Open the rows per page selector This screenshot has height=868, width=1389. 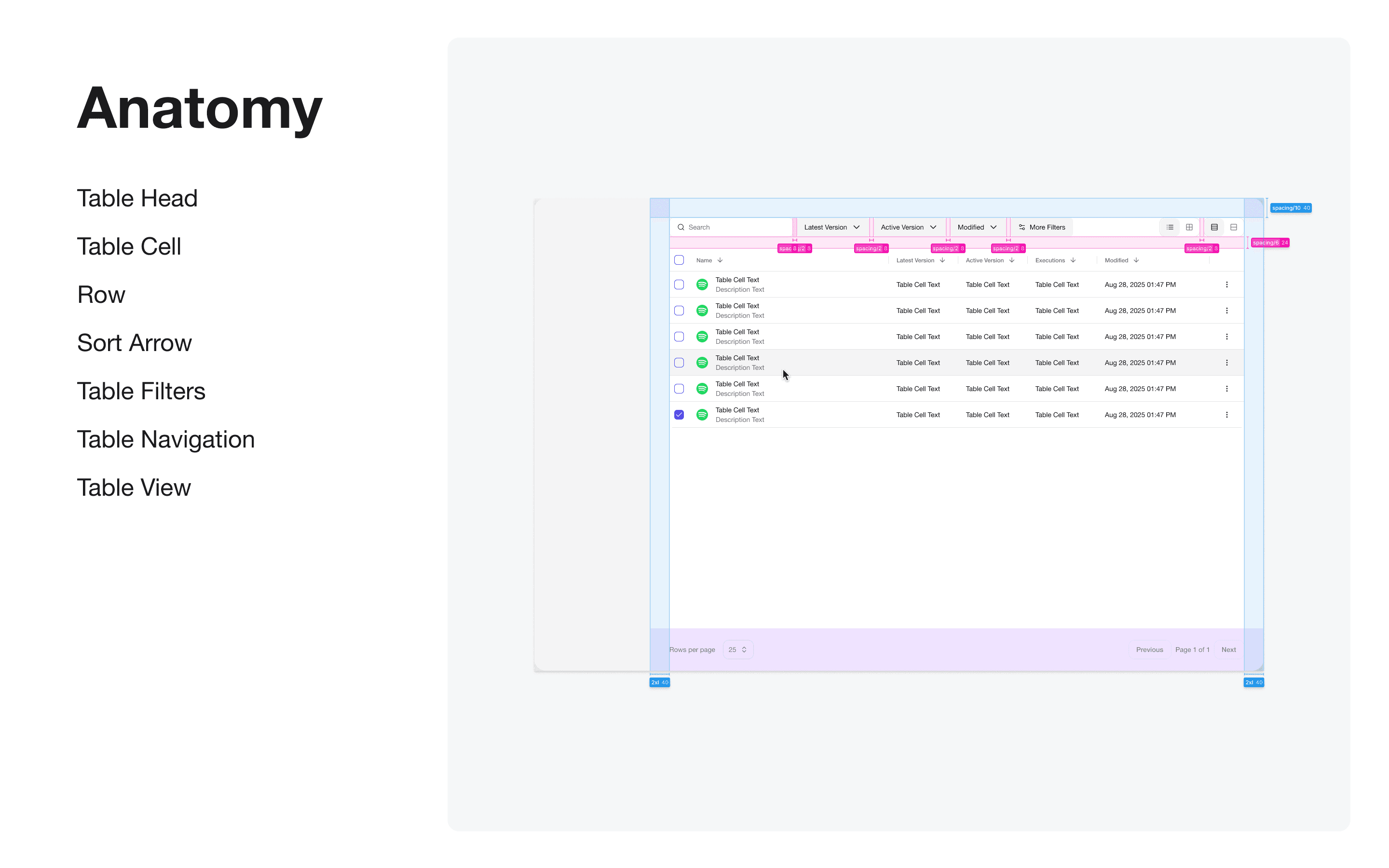(x=737, y=650)
